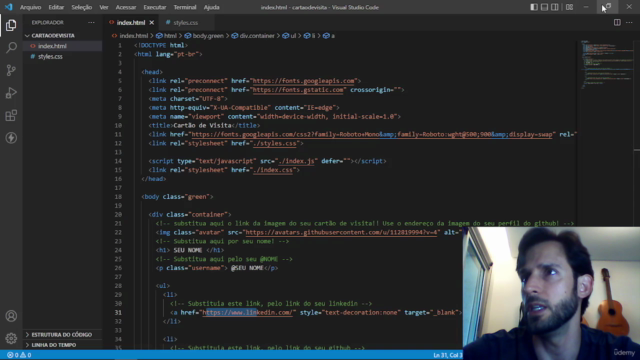This screenshot has height=360, width=640.
Task: Expand the LINHA DO TEMPO section
Action: click(54, 345)
